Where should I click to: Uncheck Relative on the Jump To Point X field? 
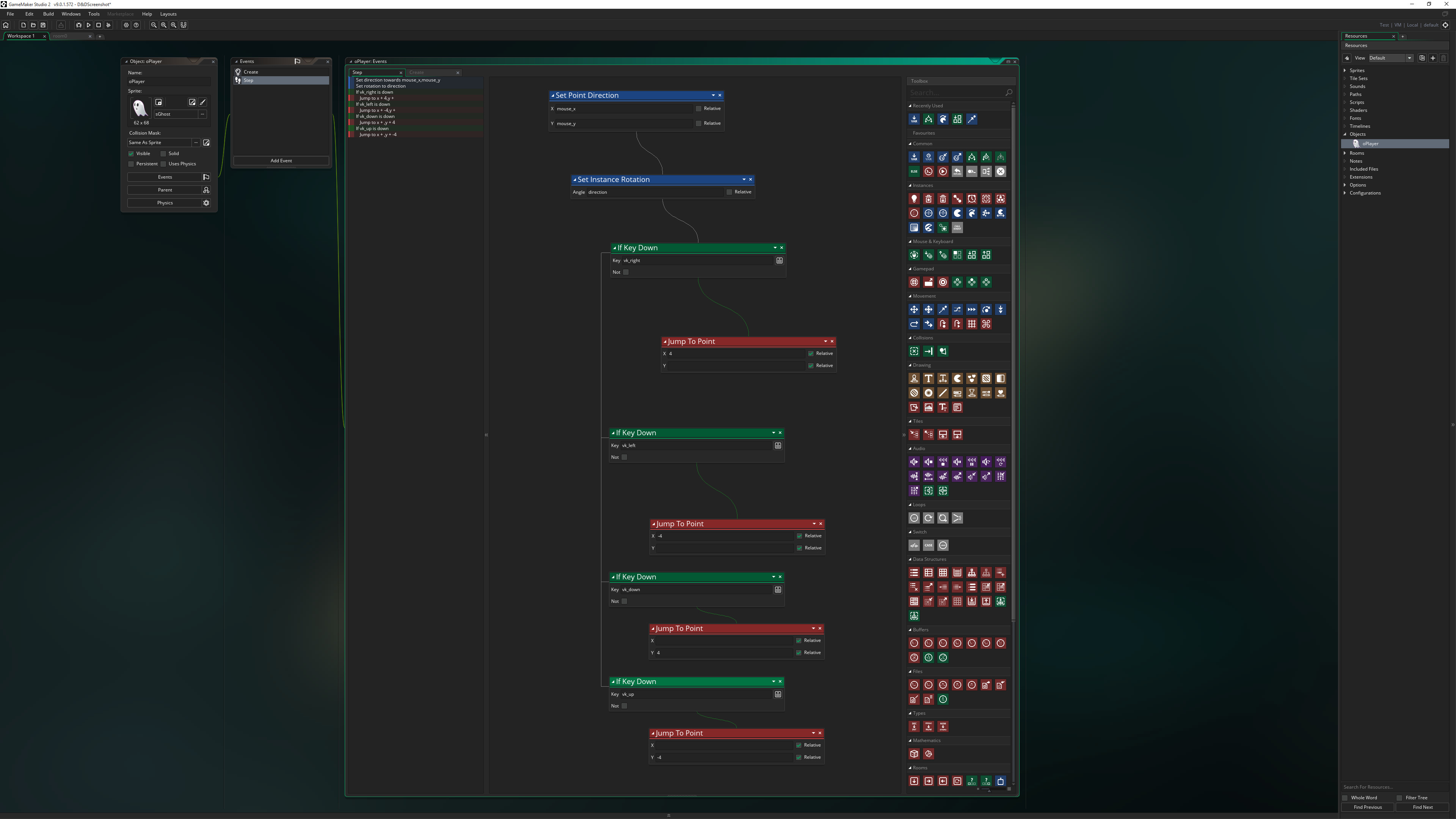[x=812, y=353]
